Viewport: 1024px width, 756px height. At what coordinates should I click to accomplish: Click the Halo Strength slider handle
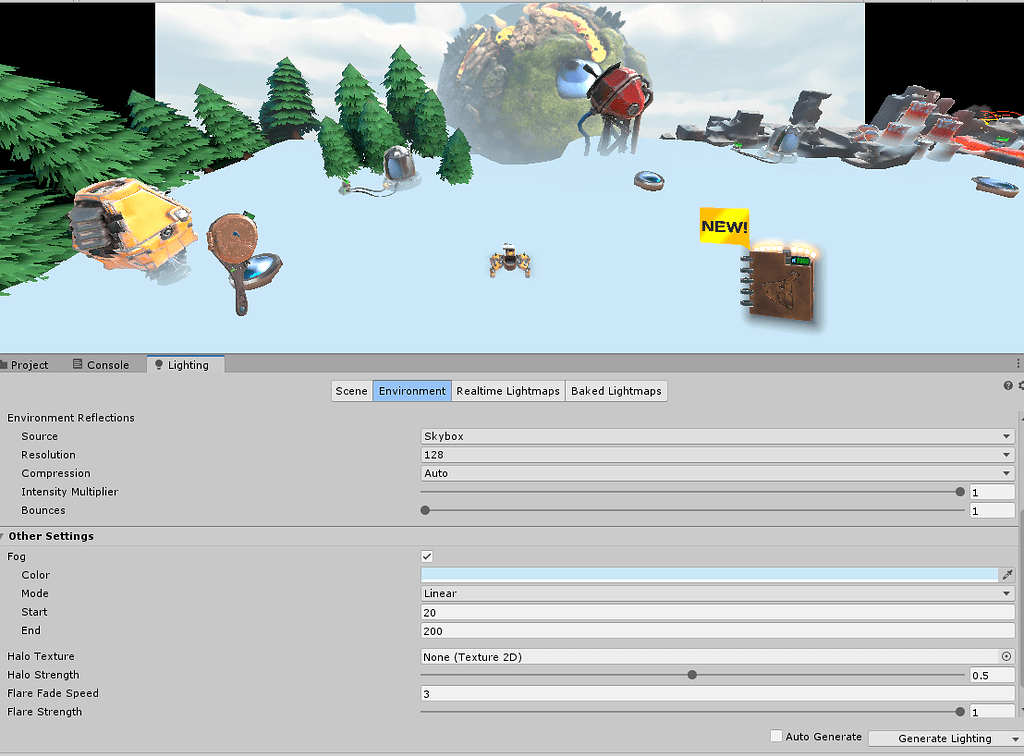(692, 675)
